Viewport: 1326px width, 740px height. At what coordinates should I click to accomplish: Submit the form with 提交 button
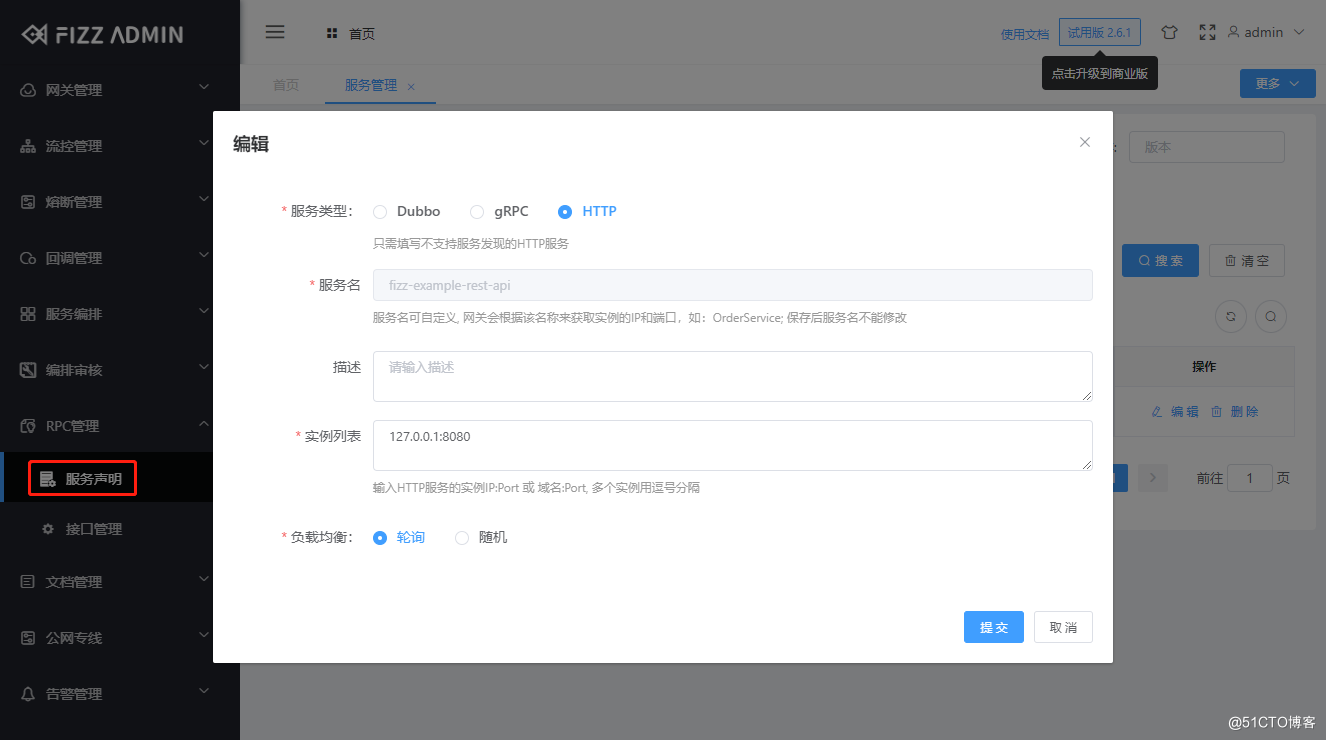point(993,627)
